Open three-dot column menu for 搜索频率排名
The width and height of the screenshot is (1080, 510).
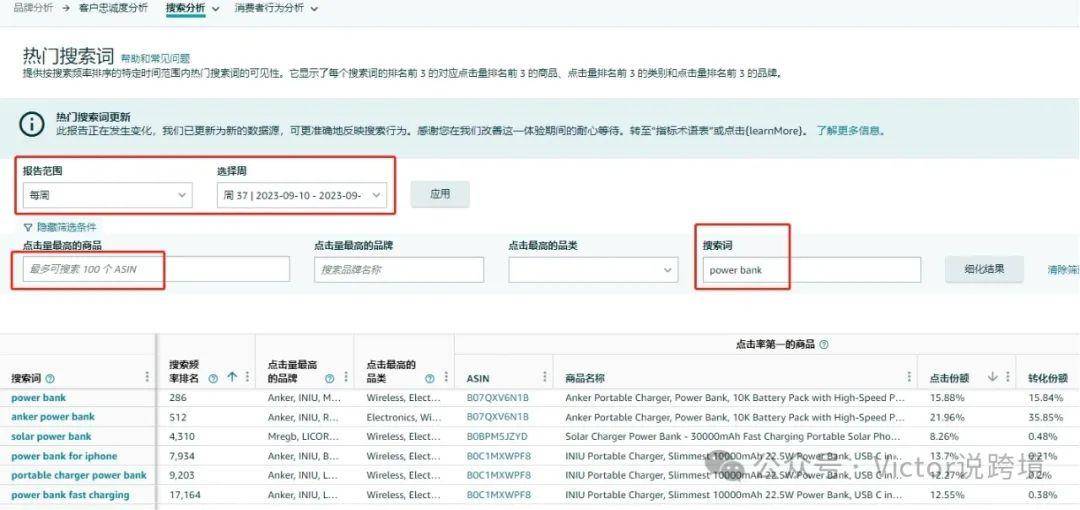(x=247, y=377)
